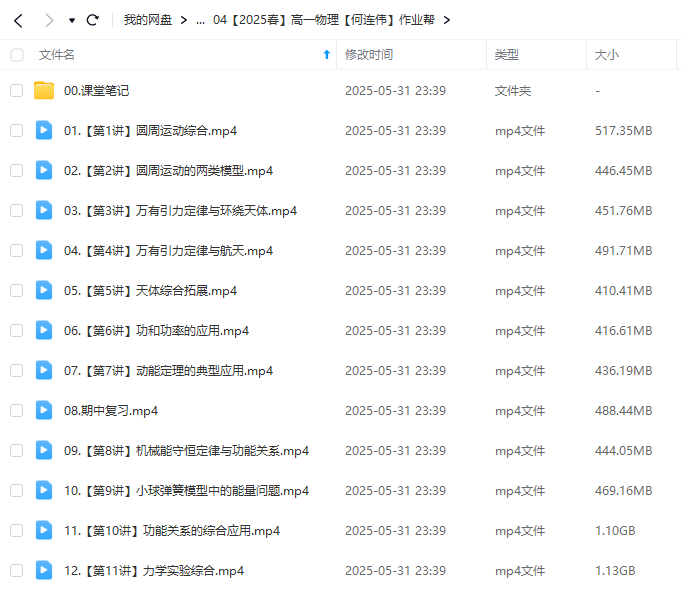Toggle the blue sort direction arrow
The image size is (681, 596).
327,54
